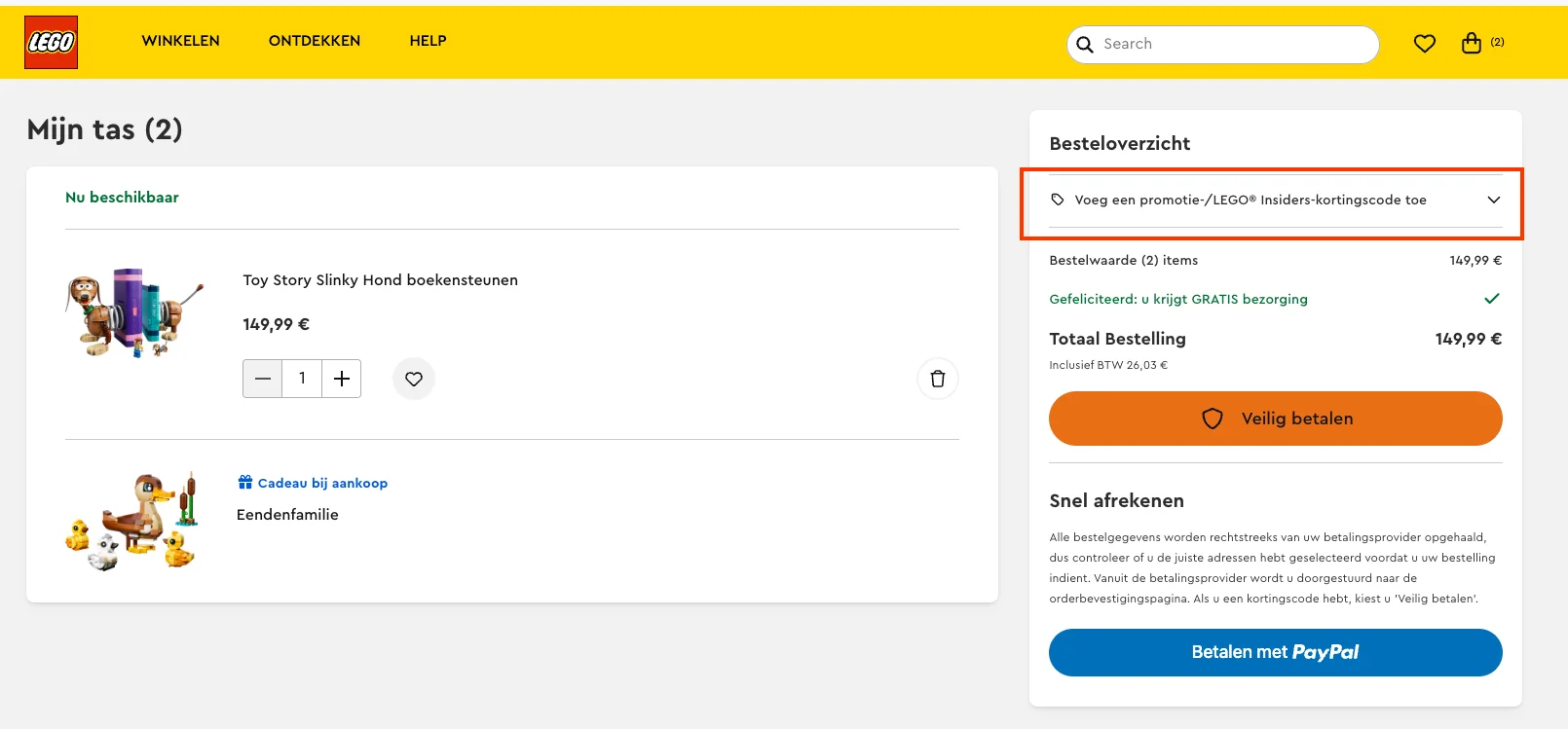
Task: Select the 149,99 € item price
Action: click(276, 324)
